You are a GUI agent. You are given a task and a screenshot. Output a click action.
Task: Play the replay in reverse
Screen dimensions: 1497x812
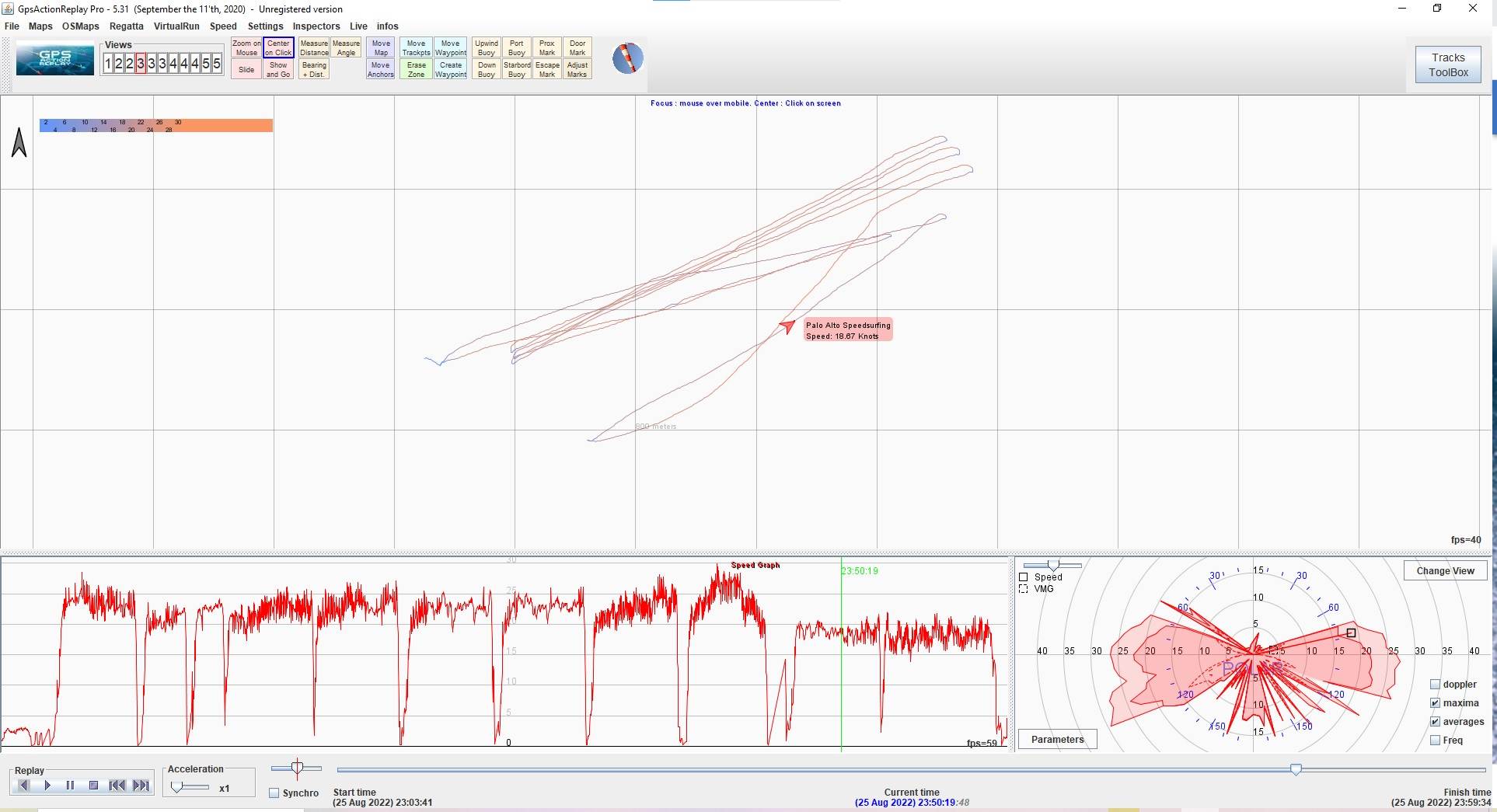click(23, 786)
